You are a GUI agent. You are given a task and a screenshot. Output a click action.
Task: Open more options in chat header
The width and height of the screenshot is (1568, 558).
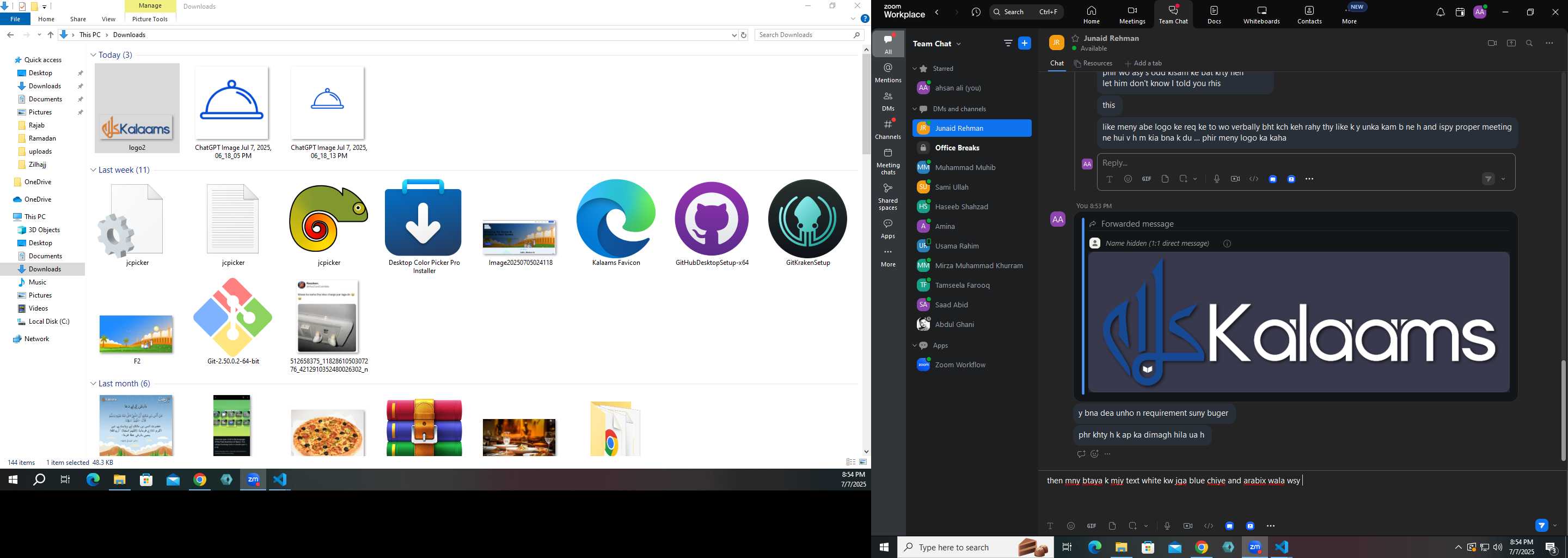1549,43
